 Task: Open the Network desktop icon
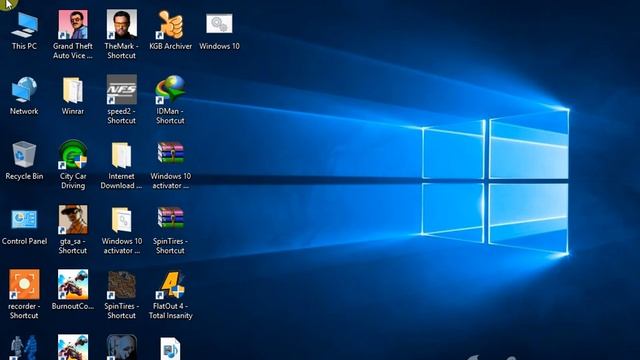24,89
